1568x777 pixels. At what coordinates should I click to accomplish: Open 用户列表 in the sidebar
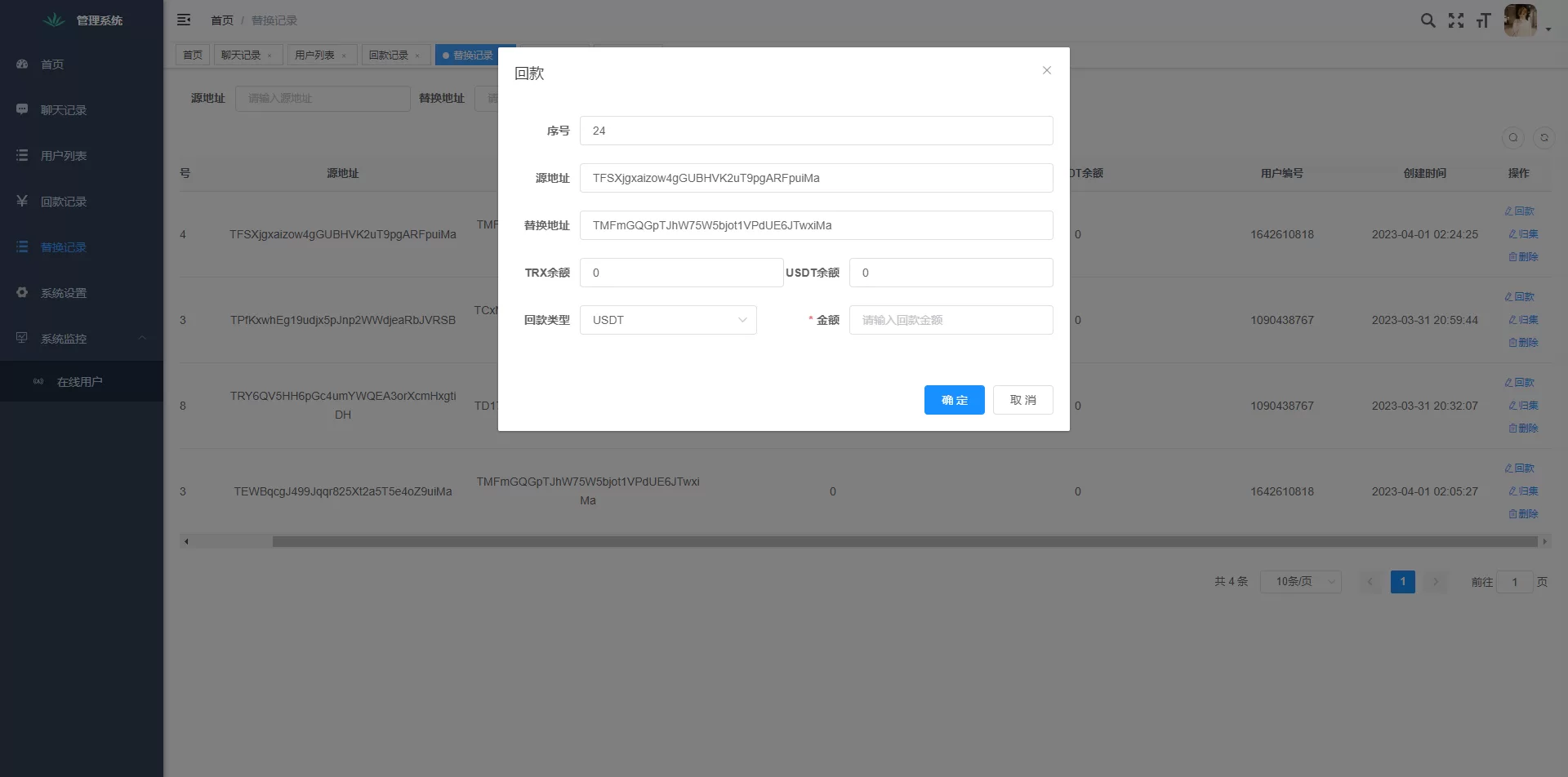coord(82,156)
